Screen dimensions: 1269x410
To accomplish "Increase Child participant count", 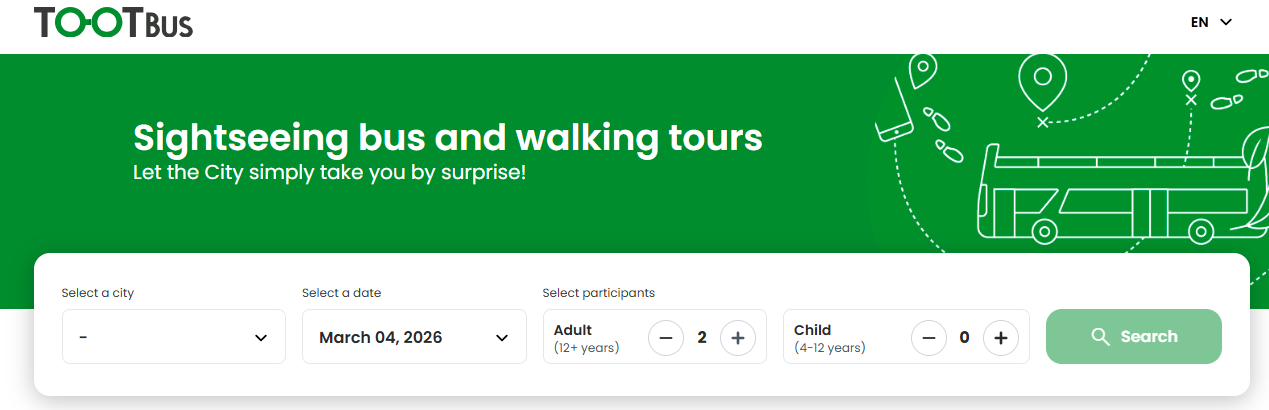I will [x=1001, y=338].
